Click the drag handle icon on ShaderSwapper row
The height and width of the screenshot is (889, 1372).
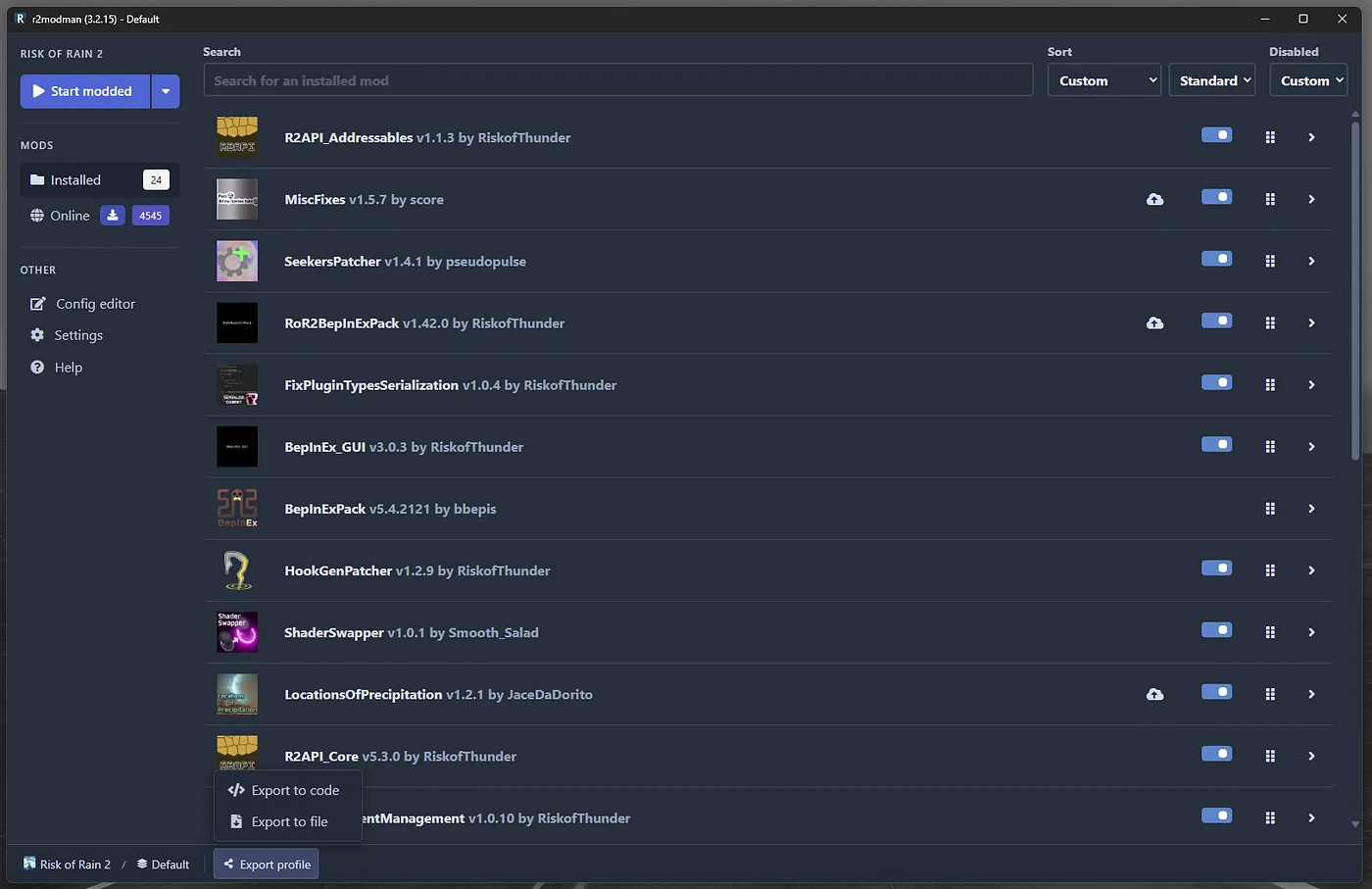pyautogui.click(x=1270, y=632)
